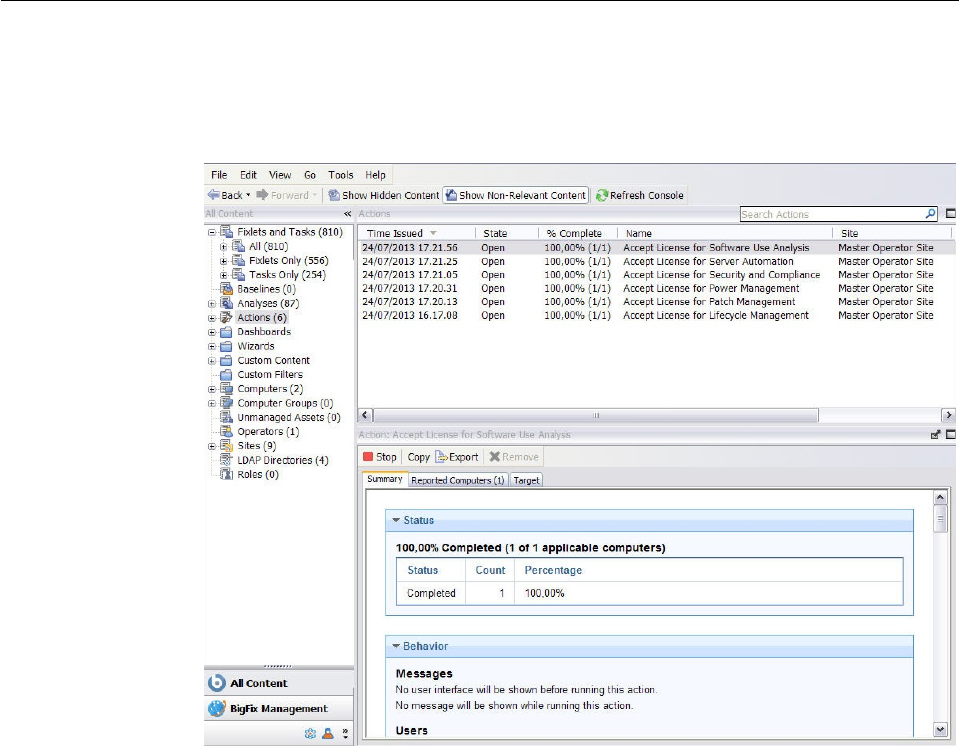The height and width of the screenshot is (746, 959).
Task: Open the Help menu
Action: [376, 175]
